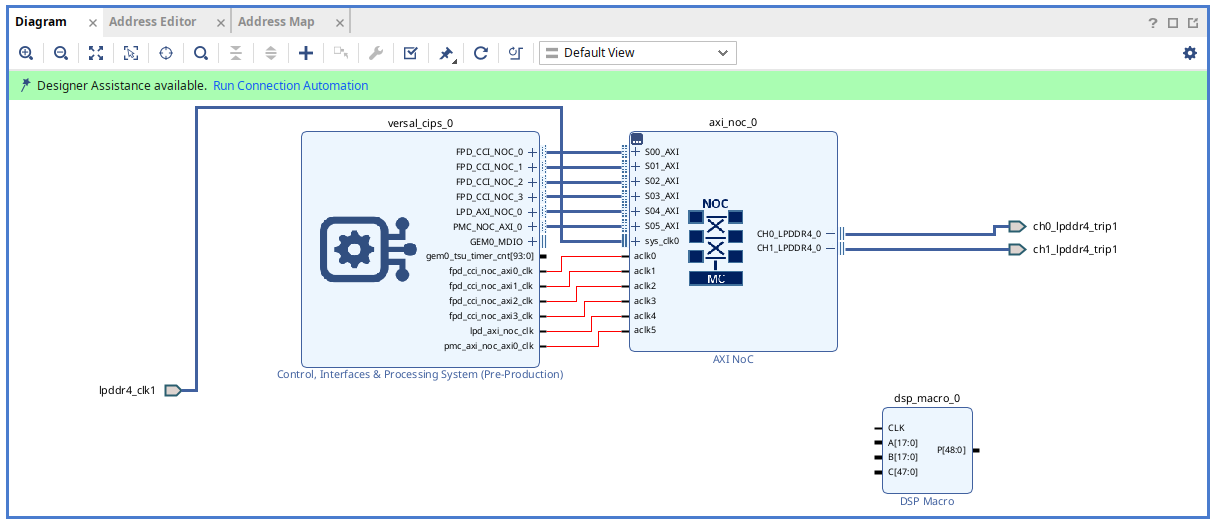The image size is (1213, 524).
Task: Maximize the diagram panel
Action: [x=1173, y=22]
